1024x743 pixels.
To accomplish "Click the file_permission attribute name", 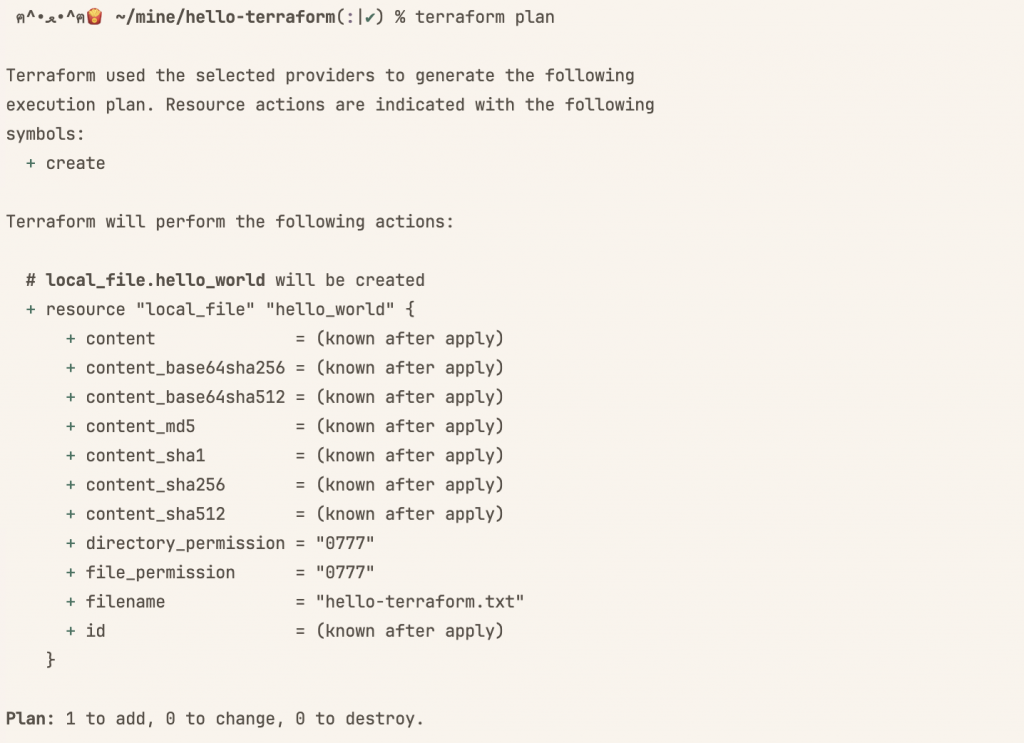I will point(160,573).
